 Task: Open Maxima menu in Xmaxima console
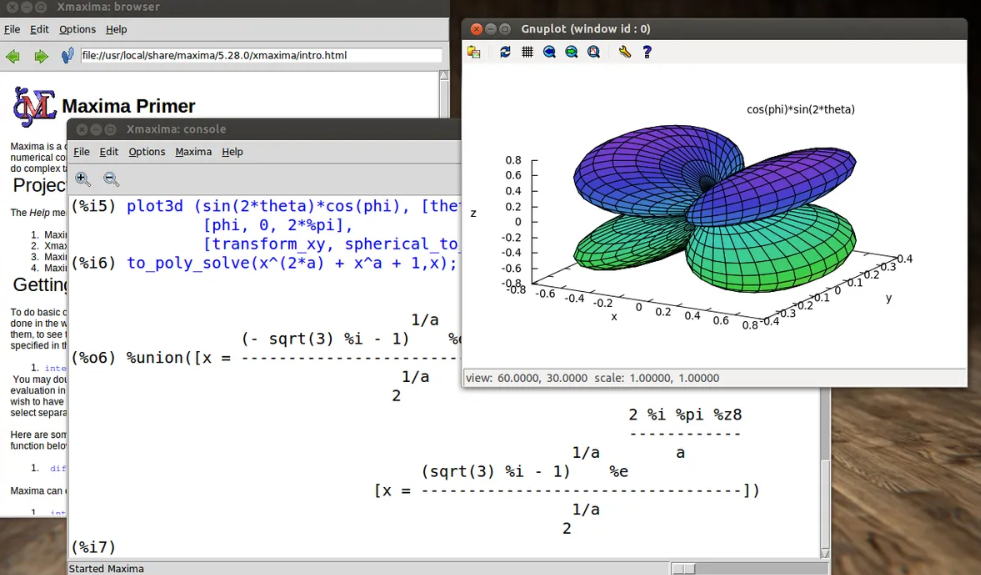pyautogui.click(x=193, y=151)
